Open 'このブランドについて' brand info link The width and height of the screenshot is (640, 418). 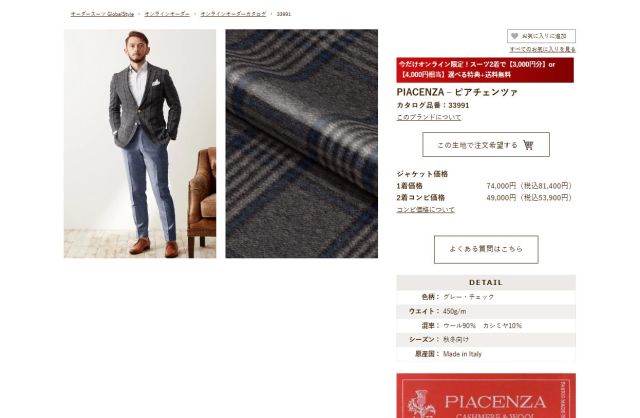(x=429, y=117)
